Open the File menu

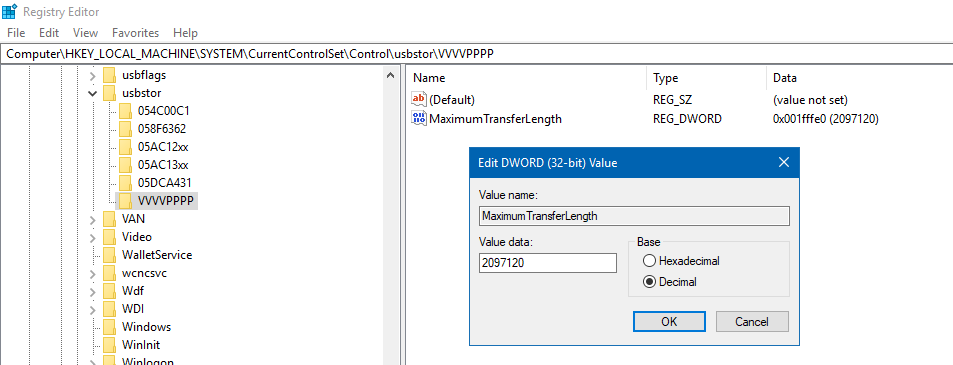[16, 33]
